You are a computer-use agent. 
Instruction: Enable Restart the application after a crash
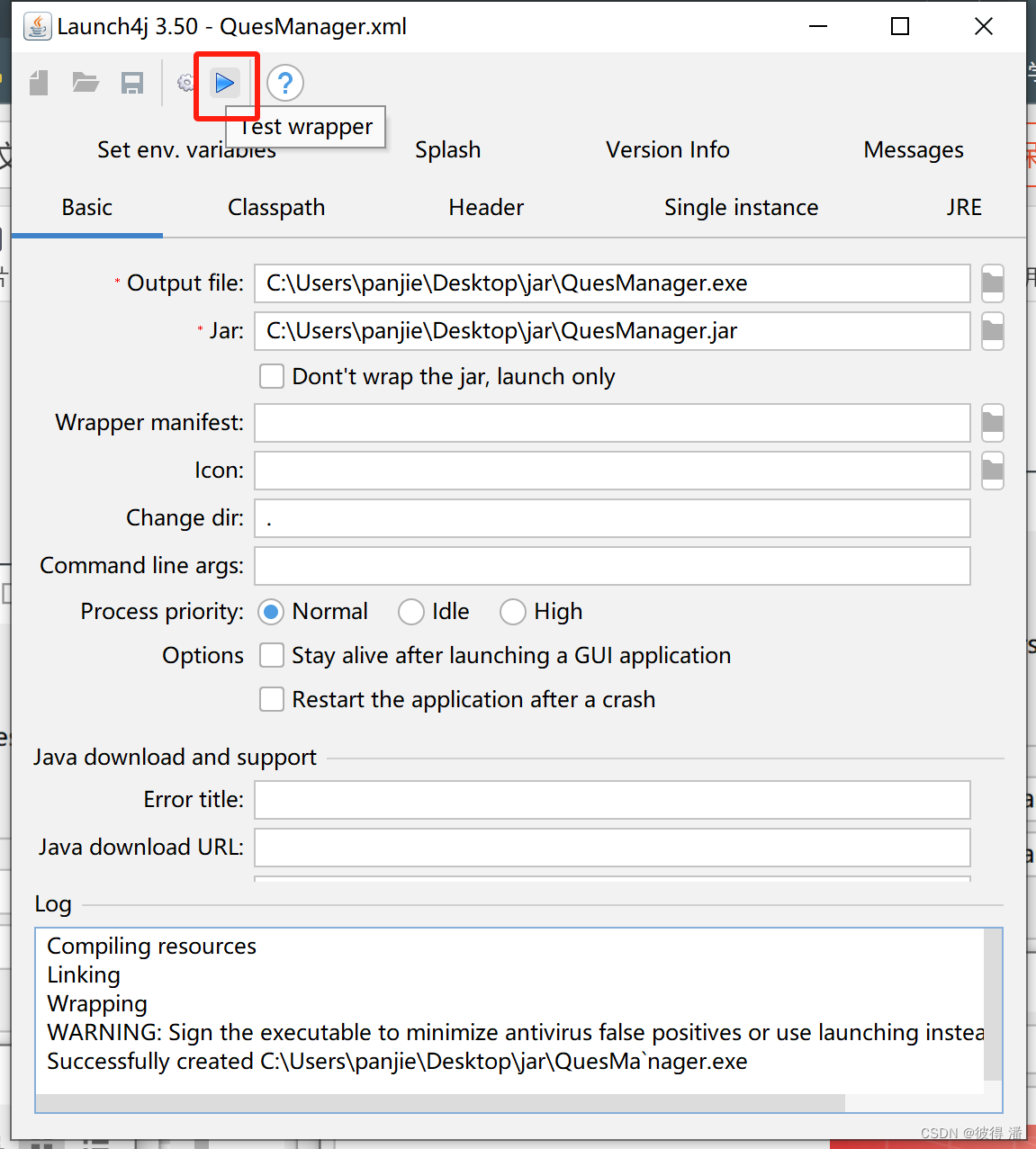click(x=272, y=699)
